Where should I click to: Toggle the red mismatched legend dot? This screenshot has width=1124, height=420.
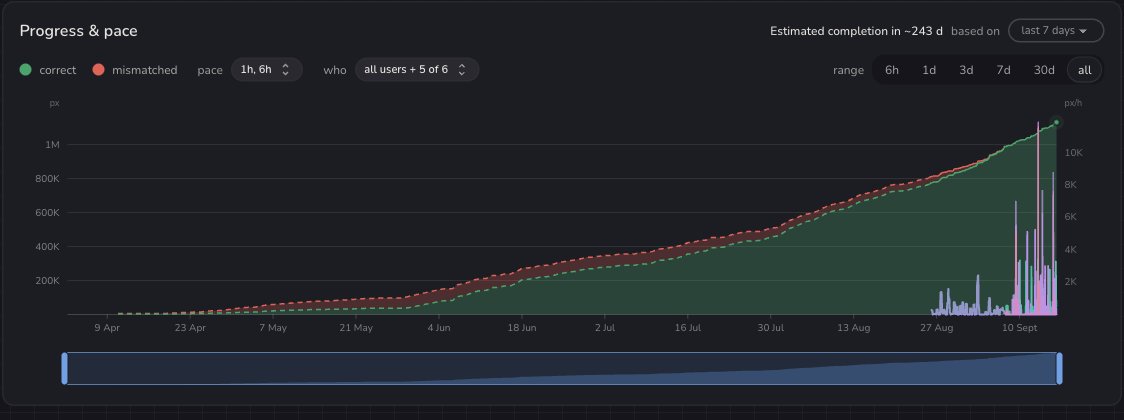(99, 70)
